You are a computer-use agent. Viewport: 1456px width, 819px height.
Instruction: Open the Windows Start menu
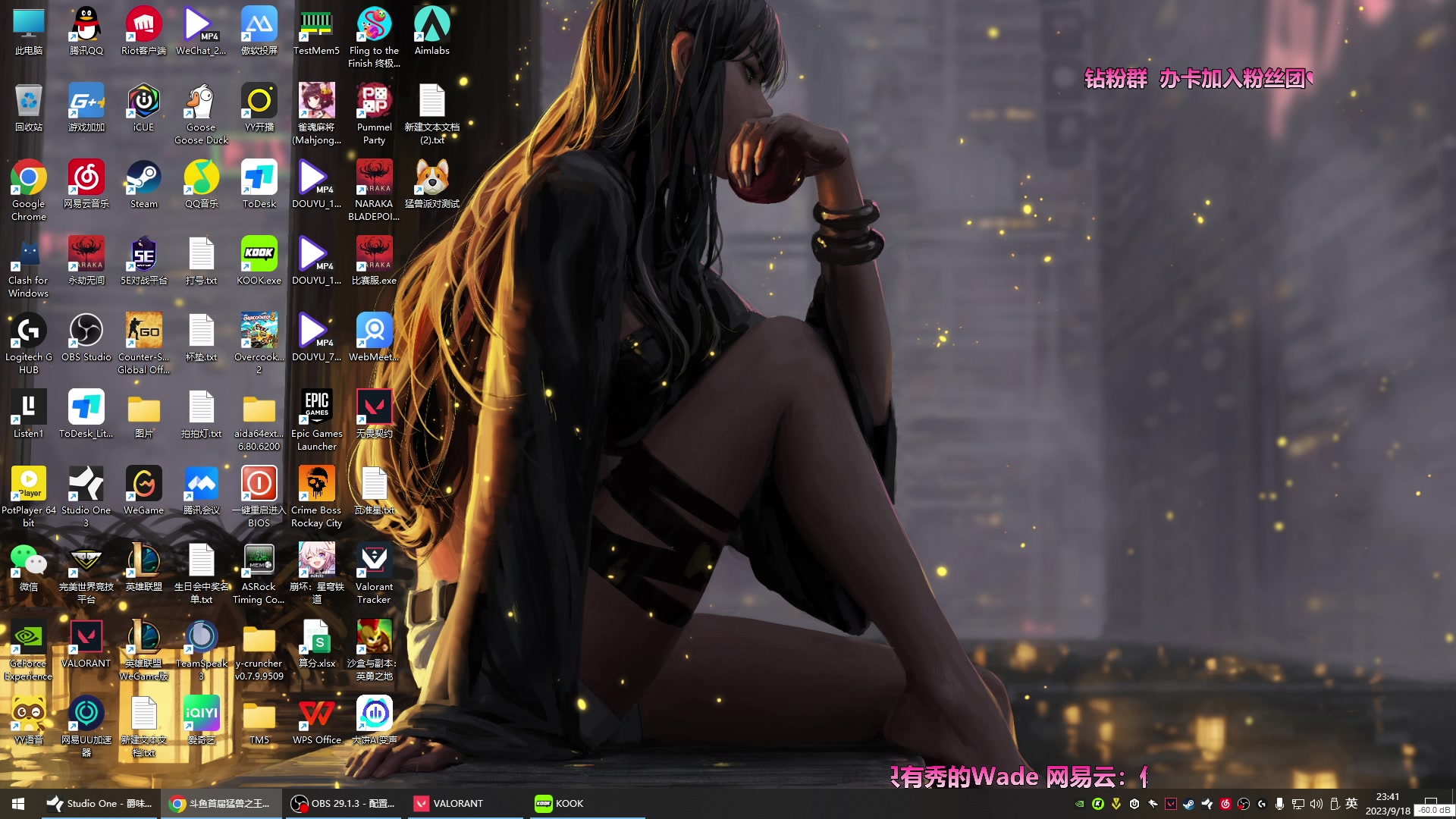(19, 804)
